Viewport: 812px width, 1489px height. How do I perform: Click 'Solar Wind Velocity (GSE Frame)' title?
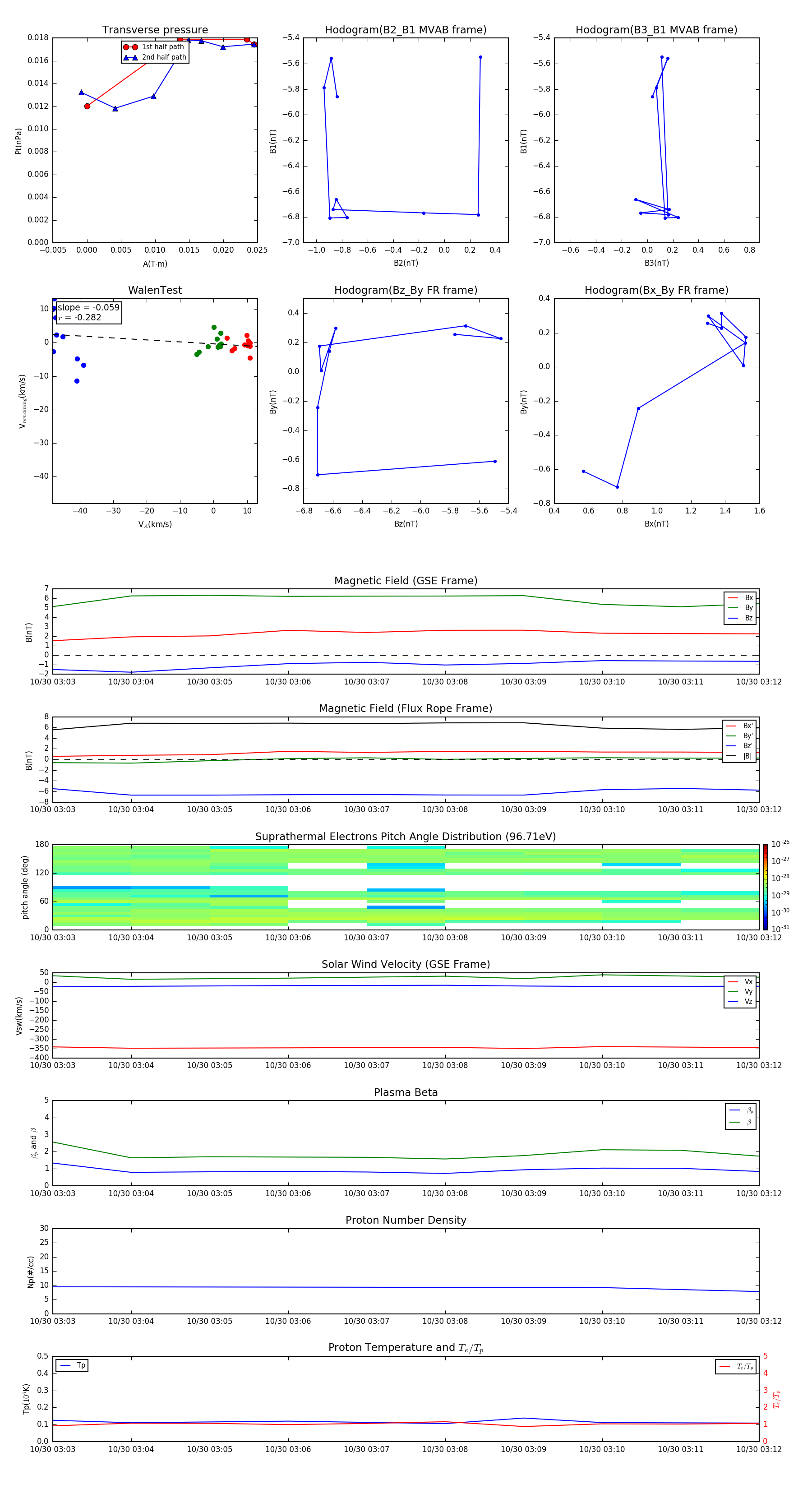pyautogui.click(x=406, y=965)
